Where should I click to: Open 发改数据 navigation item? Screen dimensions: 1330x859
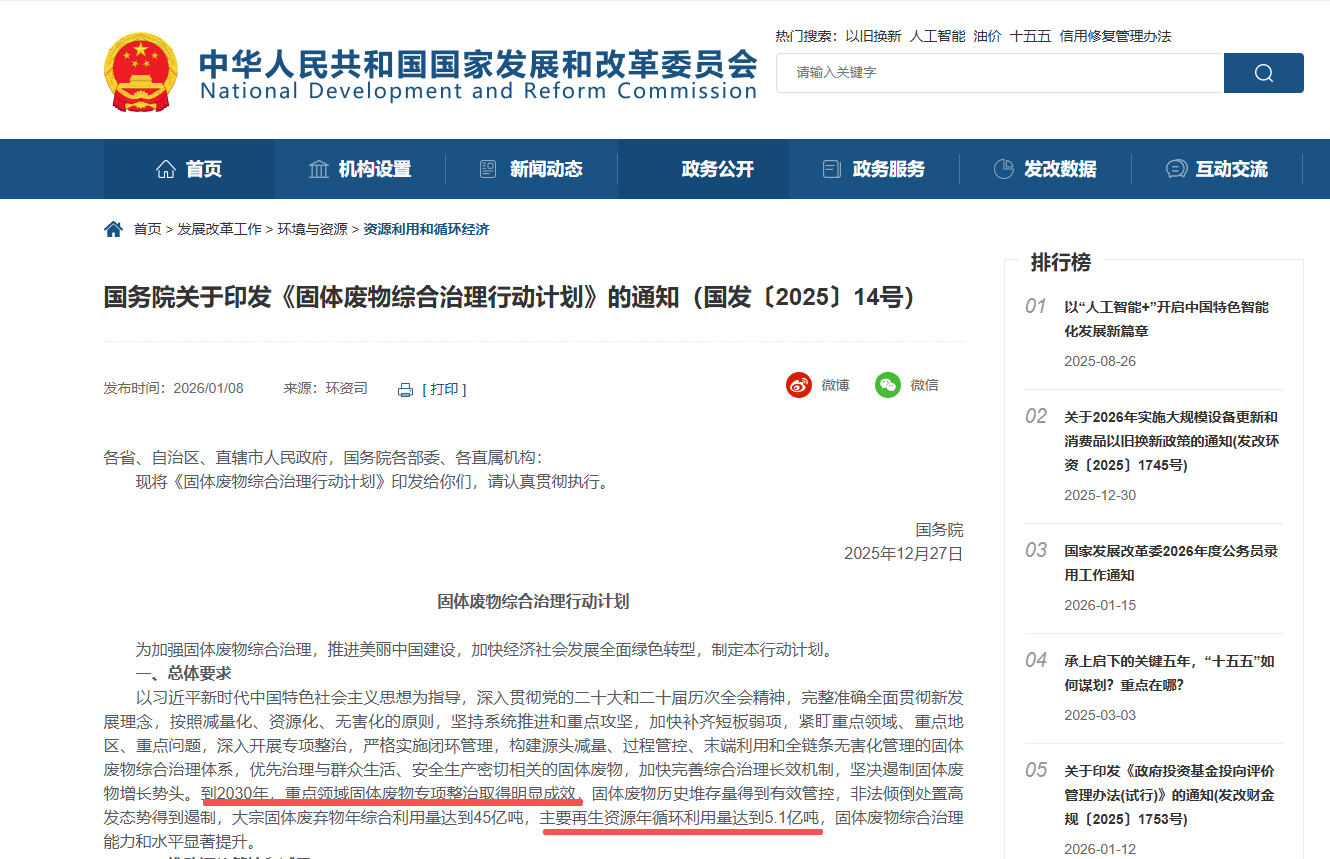[1045, 169]
